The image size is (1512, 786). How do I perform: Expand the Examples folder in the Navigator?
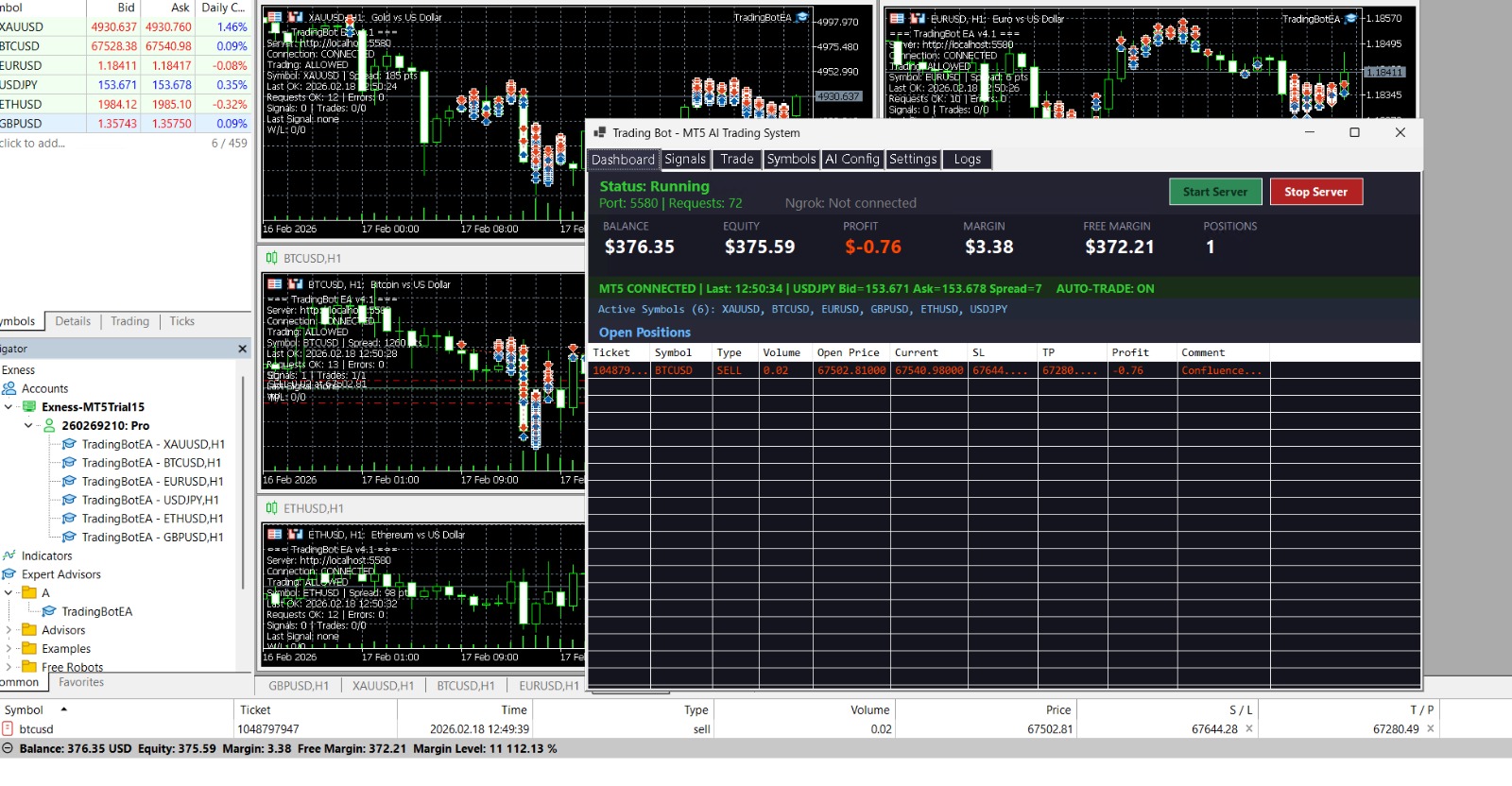pyautogui.click(x=9, y=649)
